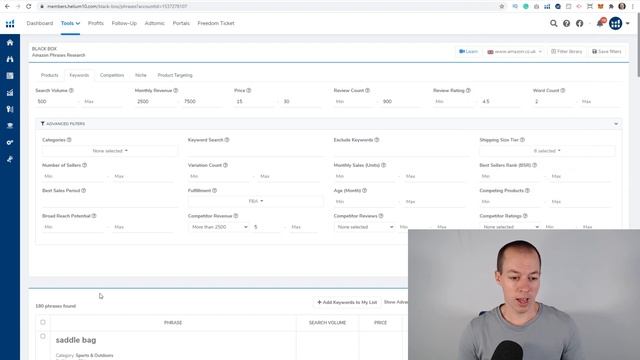Click the Exclude Keywords input field
The height and width of the screenshot is (360, 640).
pyautogui.click(x=401, y=151)
